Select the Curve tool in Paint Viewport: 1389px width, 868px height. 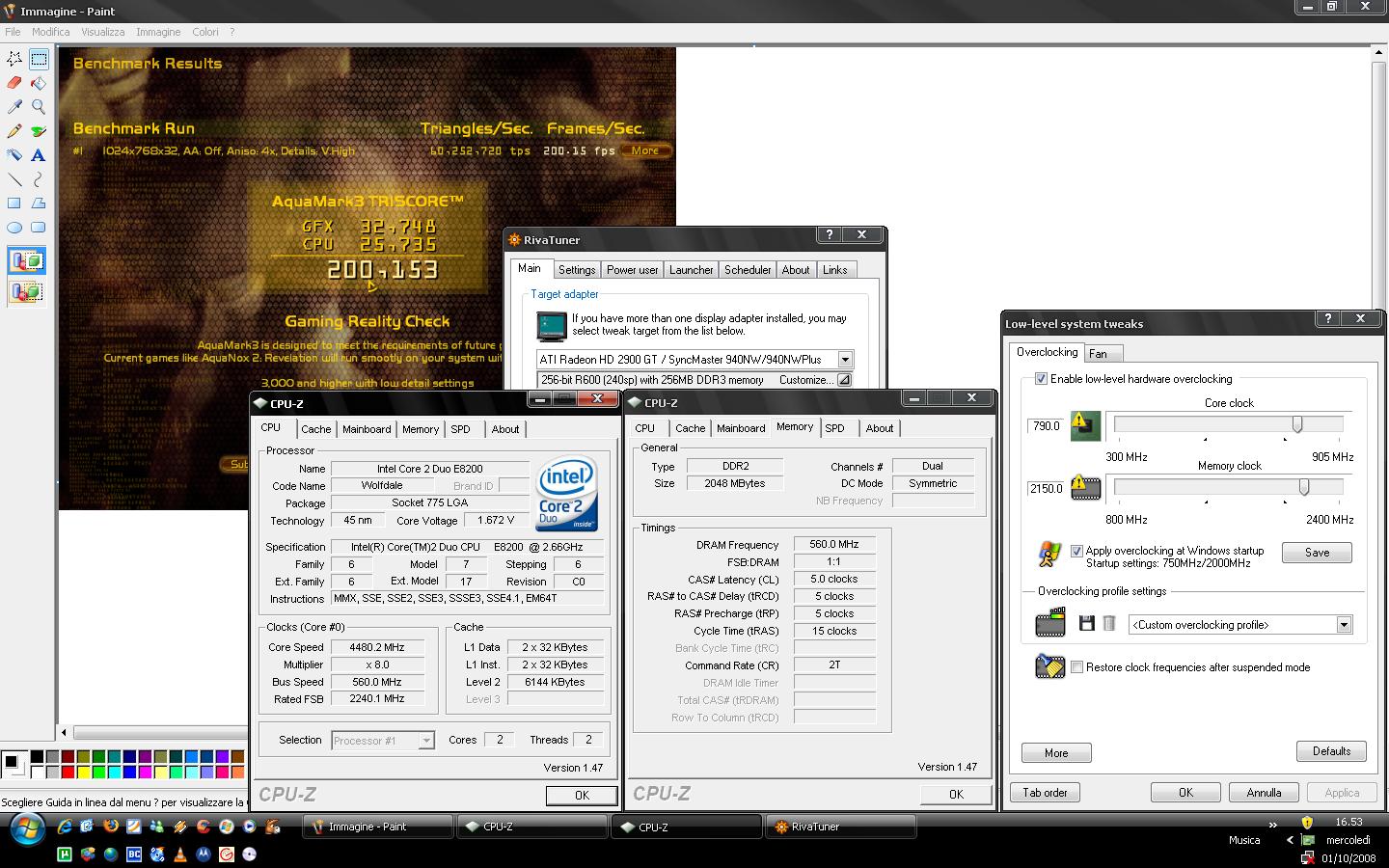click(x=39, y=179)
